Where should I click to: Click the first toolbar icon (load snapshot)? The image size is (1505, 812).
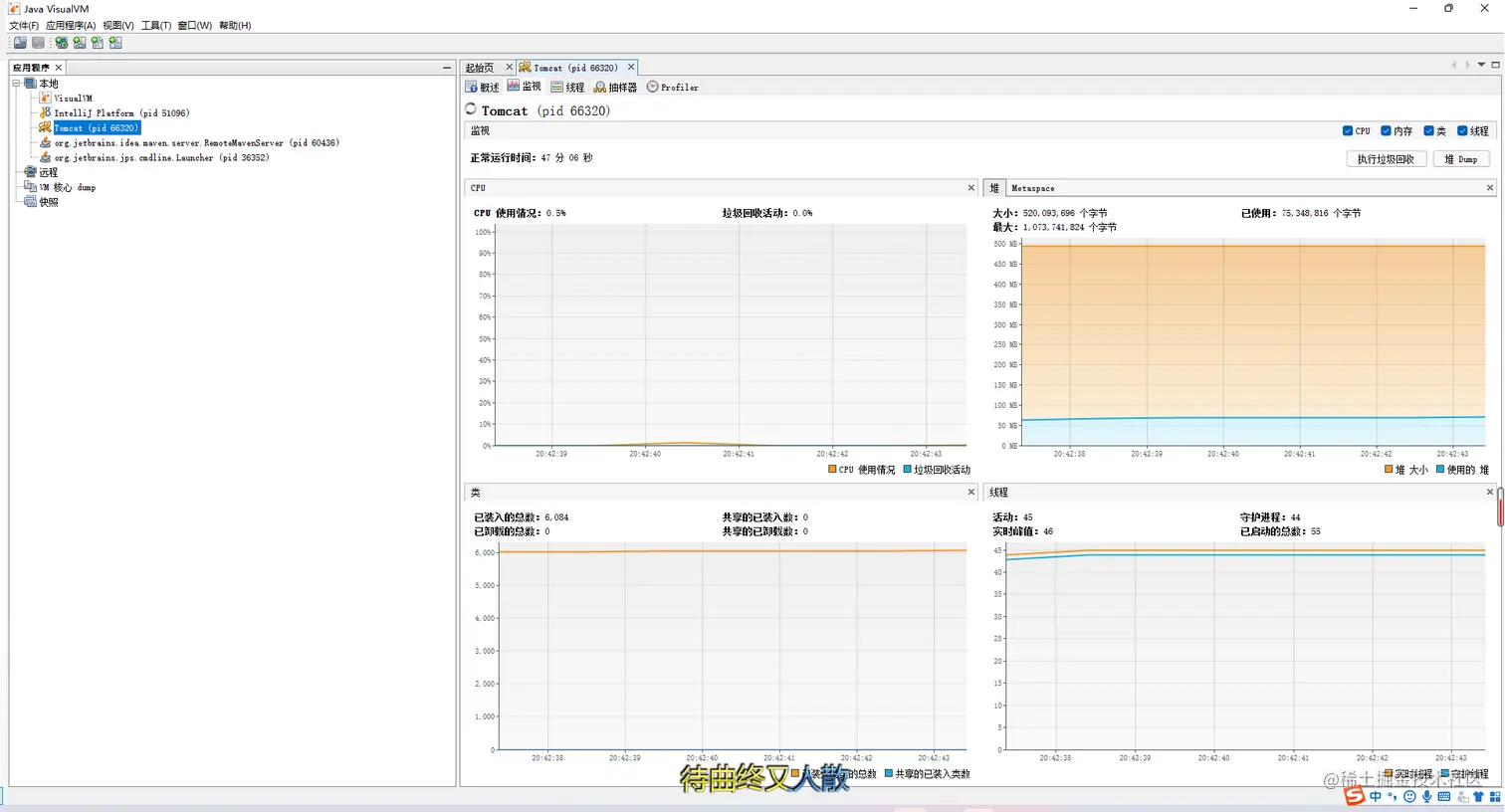pyautogui.click(x=20, y=43)
